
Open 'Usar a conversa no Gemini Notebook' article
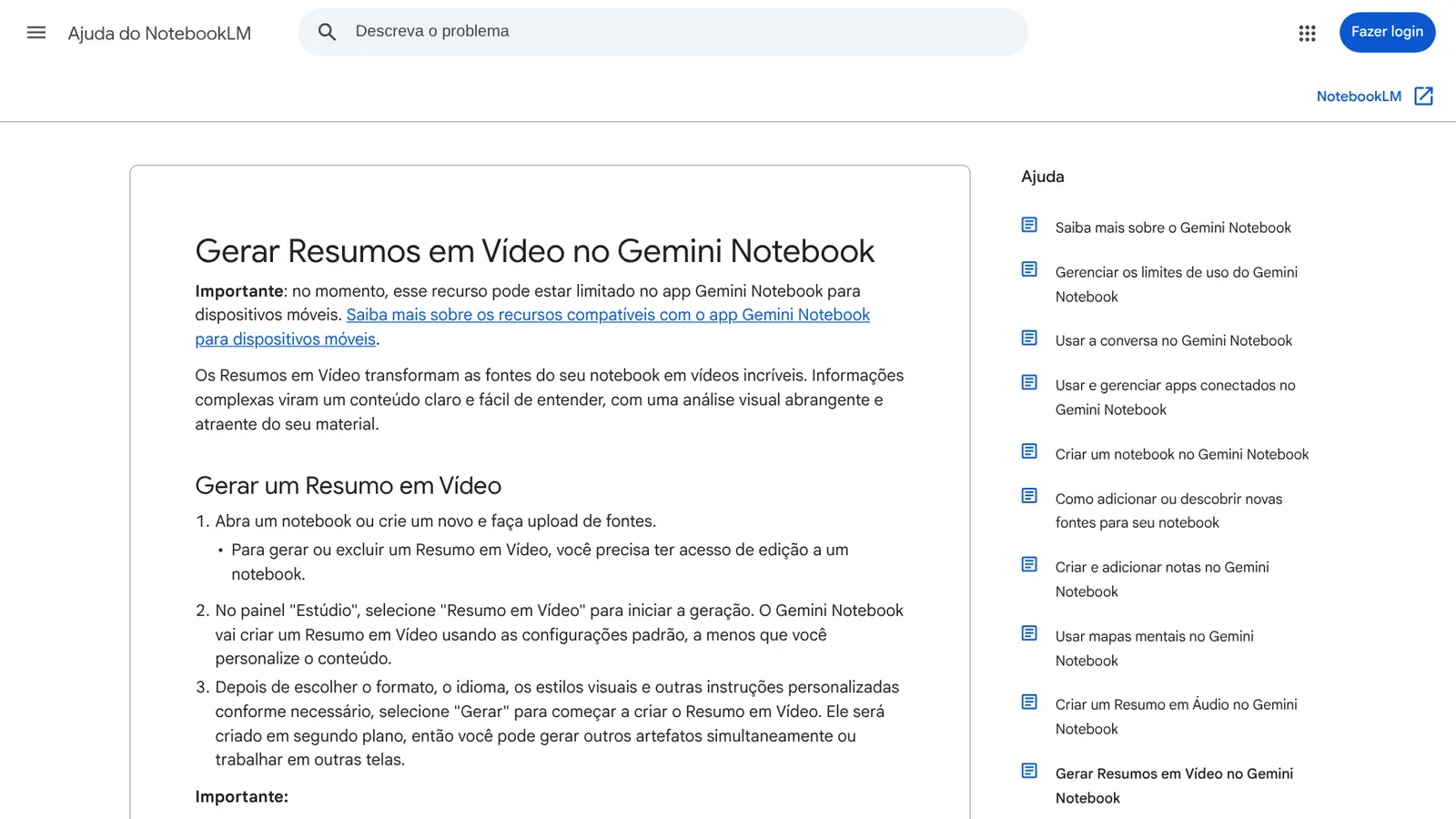[1174, 340]
